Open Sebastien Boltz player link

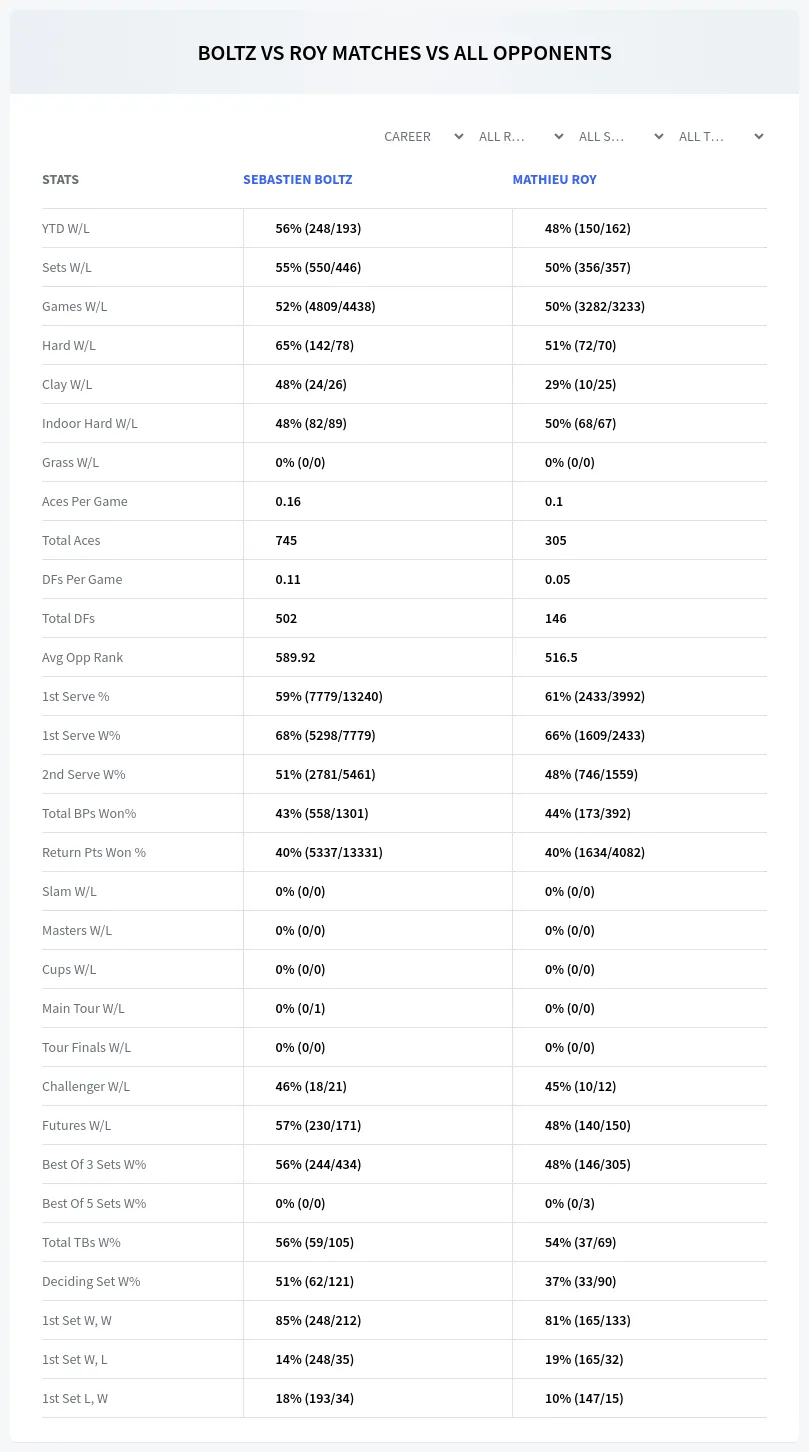pos(298,180)
